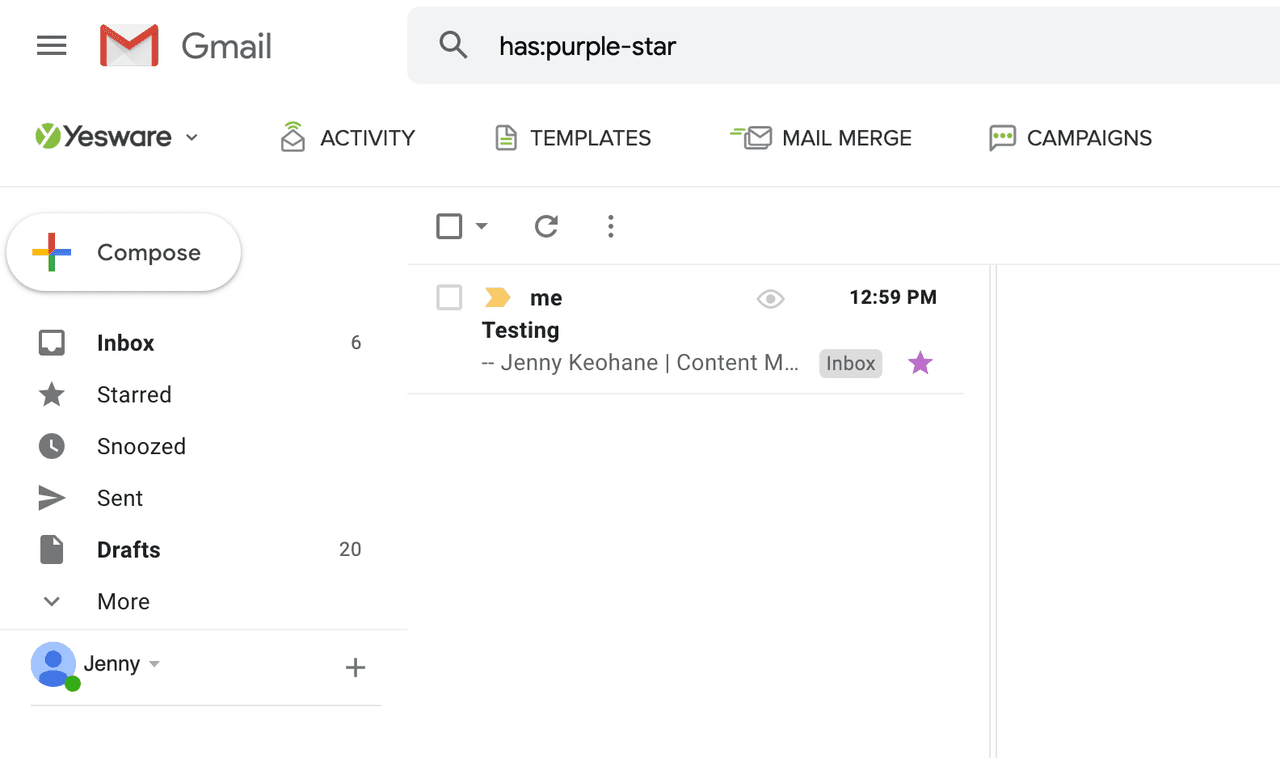Viewport: 1280px width, 758px height.
Task: Open Yesware Activity feed
Action: pyautogui.click(x=348, y=138)
